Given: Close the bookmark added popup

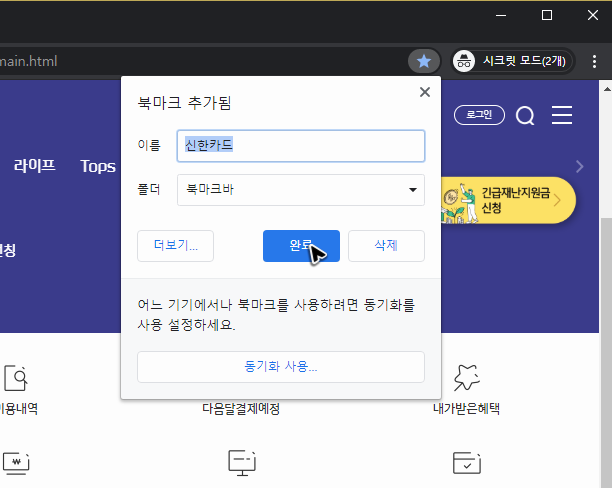Looking at the screenshot, I should [425, 92].
